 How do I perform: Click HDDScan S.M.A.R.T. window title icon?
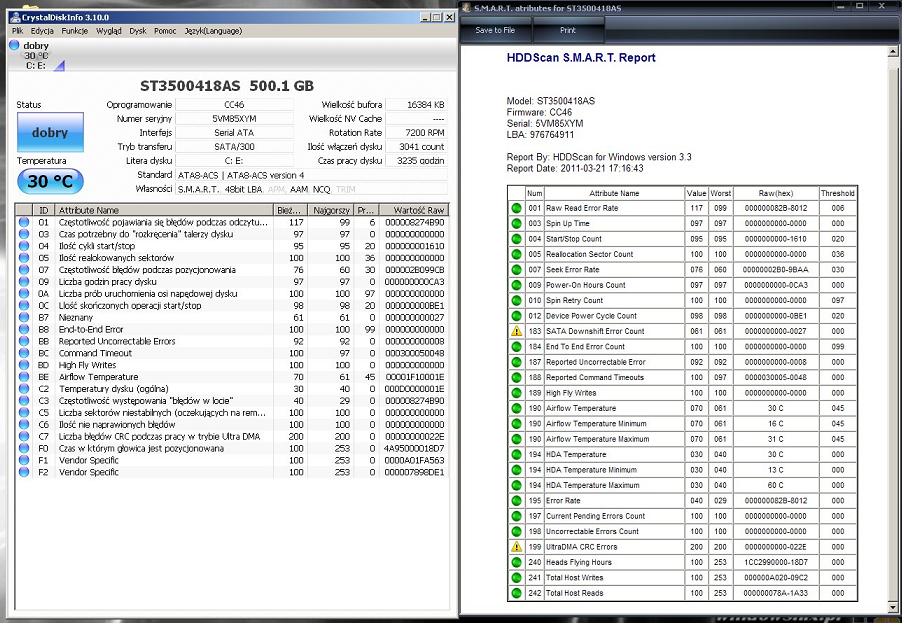pos(466,8)
